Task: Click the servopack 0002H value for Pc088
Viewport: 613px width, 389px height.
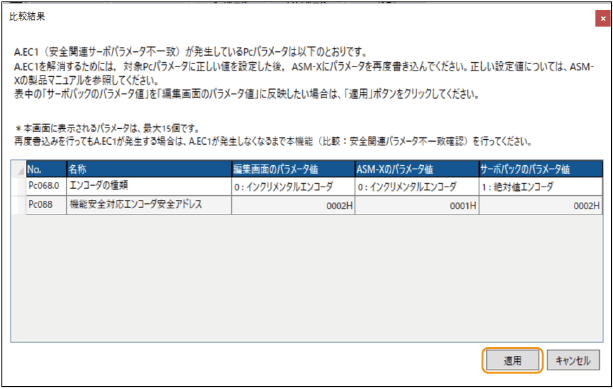Action: click(x=541, y=205)
